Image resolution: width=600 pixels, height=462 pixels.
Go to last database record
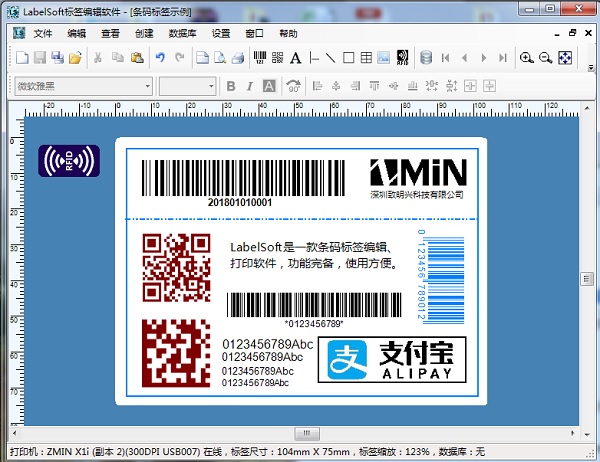(x=503, y=58)
